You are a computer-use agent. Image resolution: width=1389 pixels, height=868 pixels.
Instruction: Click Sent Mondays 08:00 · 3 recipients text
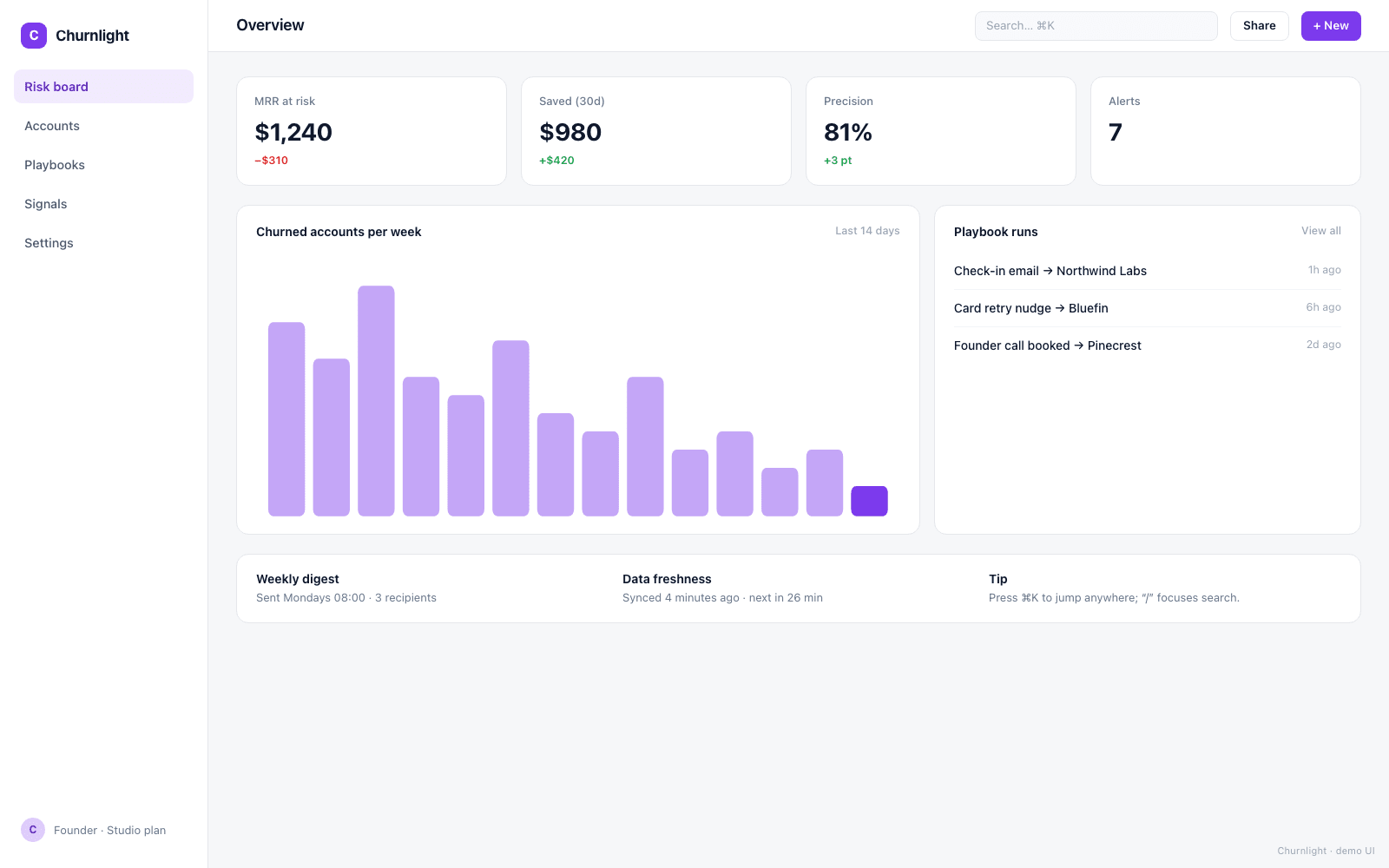coord(346,598)
